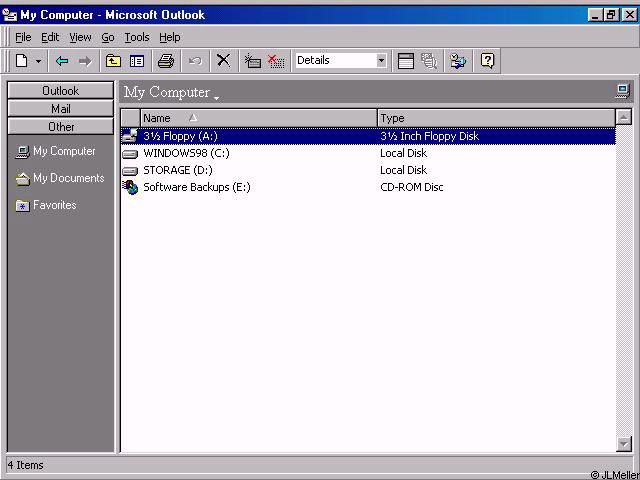The height and width of the screenshot is (480, 640).
Task: Click the AutoPreview pane toolbar icon
Action: click(x=406, y=61)
